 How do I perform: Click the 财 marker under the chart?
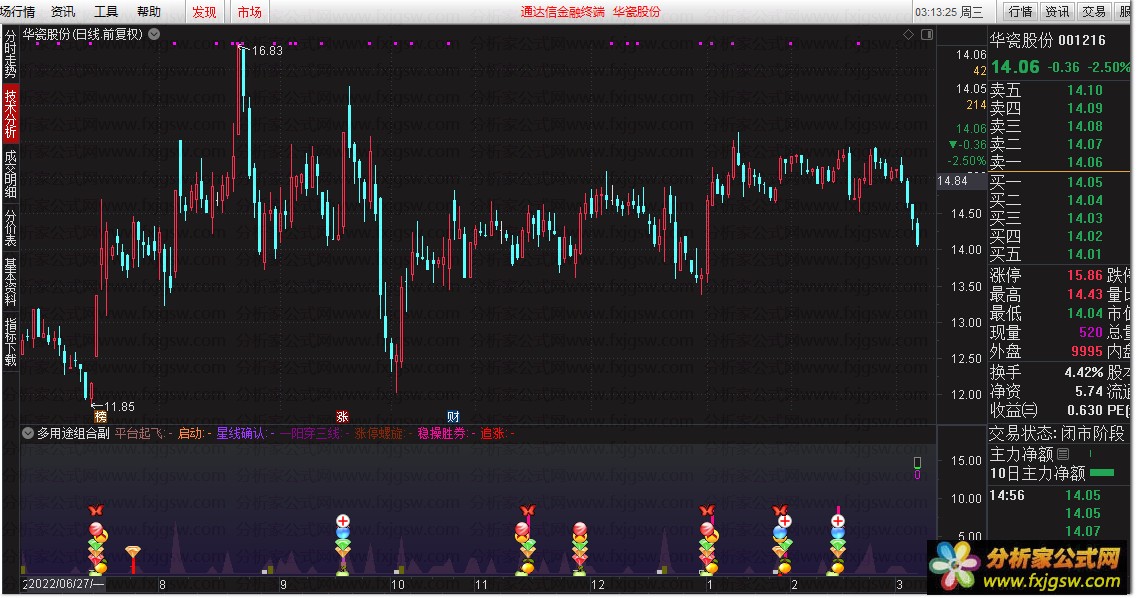point(453,417)
